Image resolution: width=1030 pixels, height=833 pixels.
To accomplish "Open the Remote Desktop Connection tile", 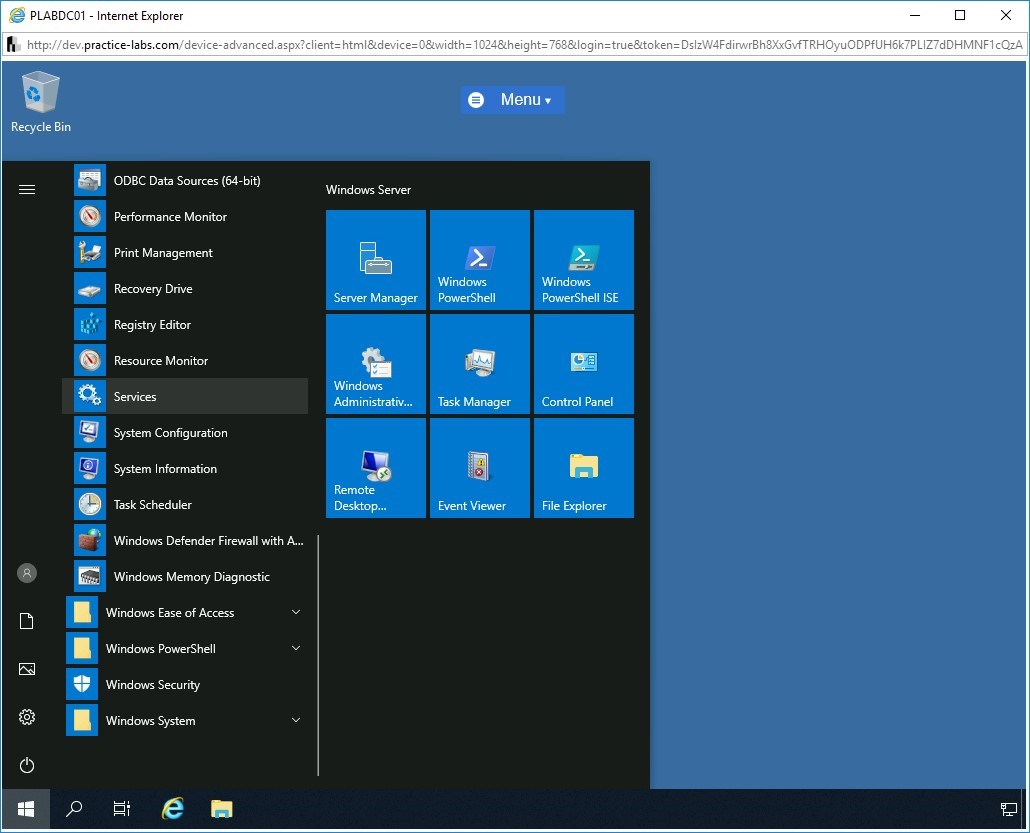I will tap(376, 468).
